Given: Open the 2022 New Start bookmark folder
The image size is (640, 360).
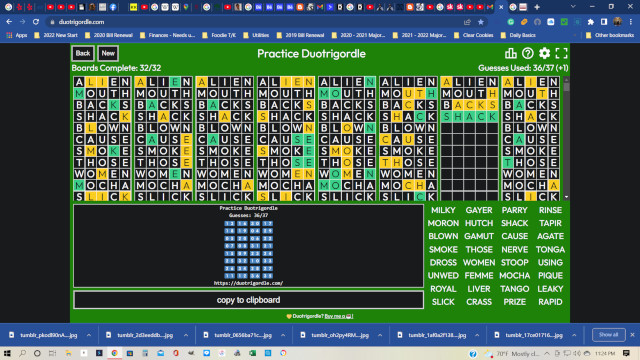Looking at the screenshot, I should [x=56, y=35].
